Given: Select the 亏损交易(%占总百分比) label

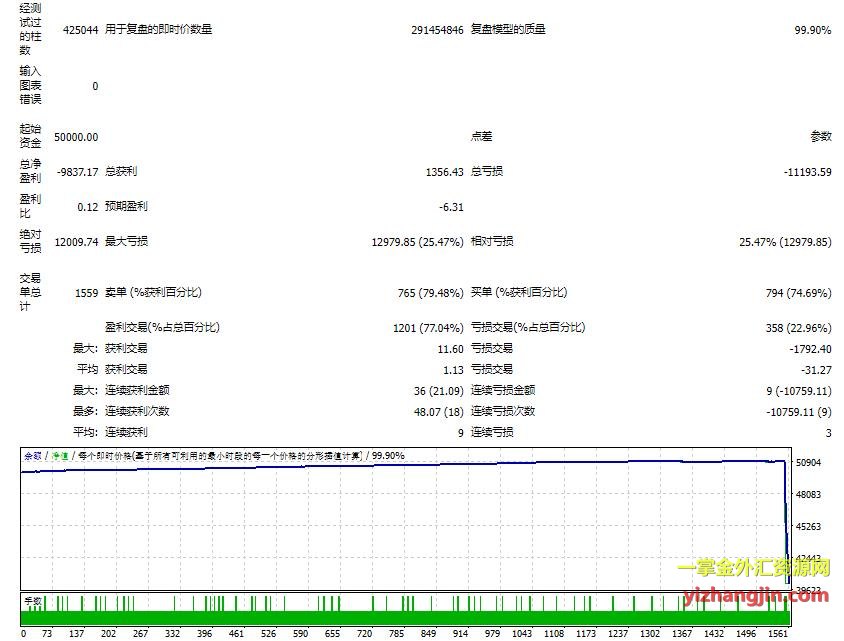Looking at the screenshot, I should pyautogui.click(x=528, y=328).
